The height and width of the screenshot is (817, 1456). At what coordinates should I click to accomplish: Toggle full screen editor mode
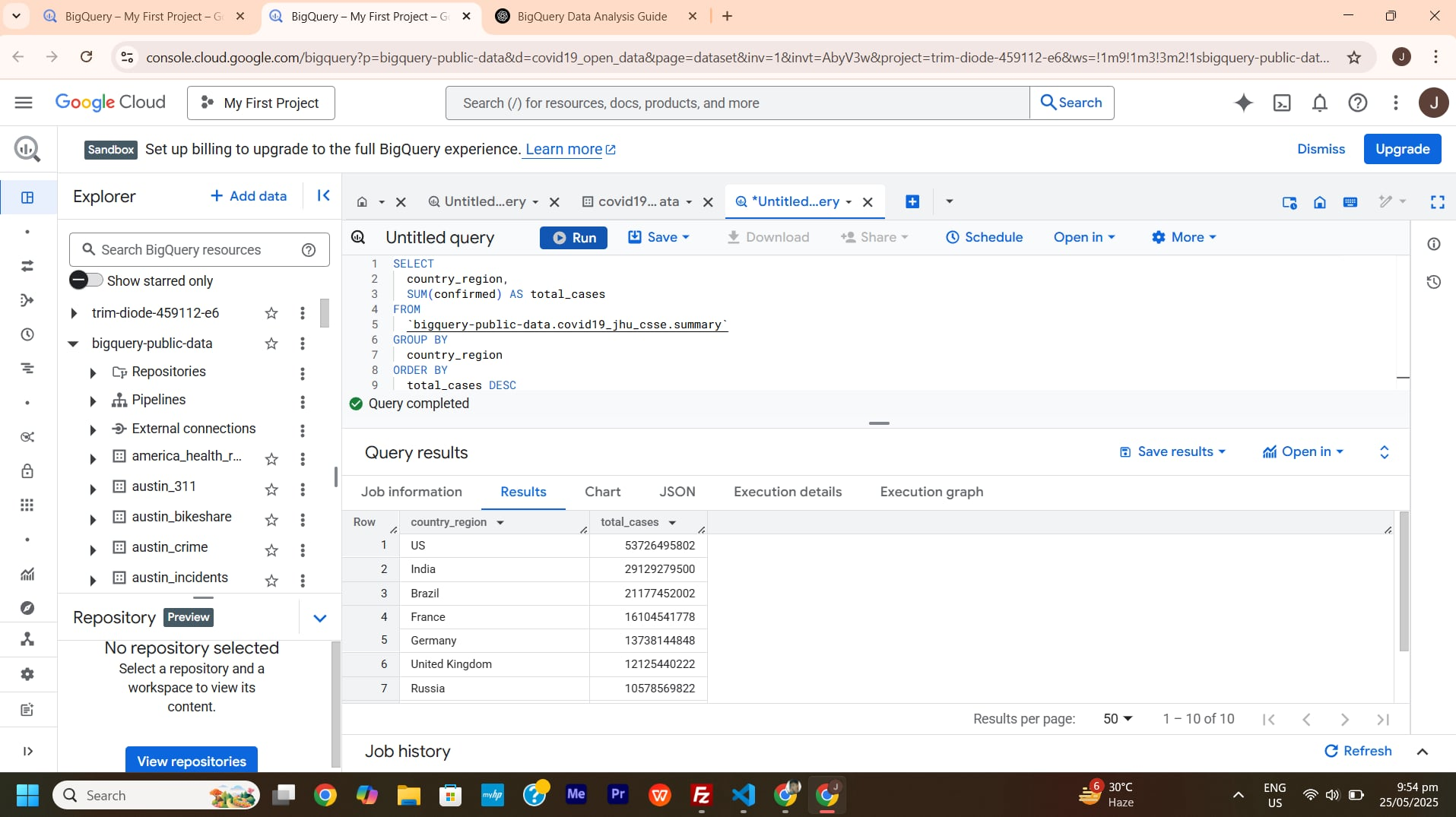[x=1437, y=201]
